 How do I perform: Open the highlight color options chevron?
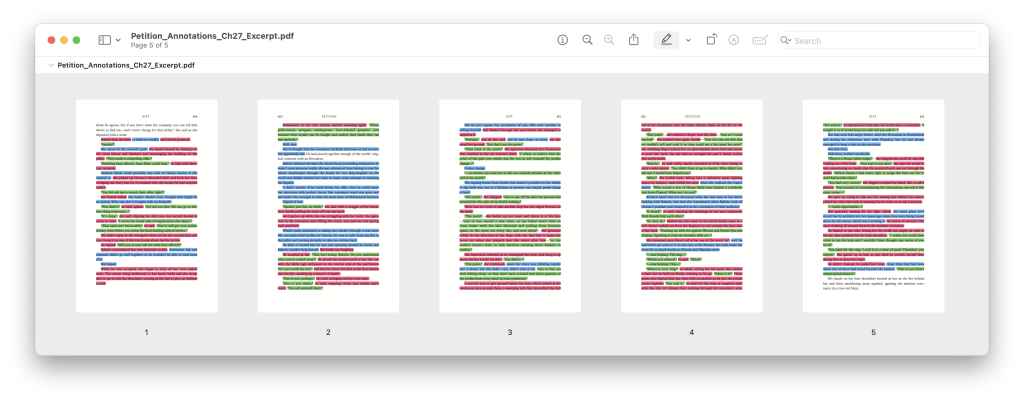688,40
